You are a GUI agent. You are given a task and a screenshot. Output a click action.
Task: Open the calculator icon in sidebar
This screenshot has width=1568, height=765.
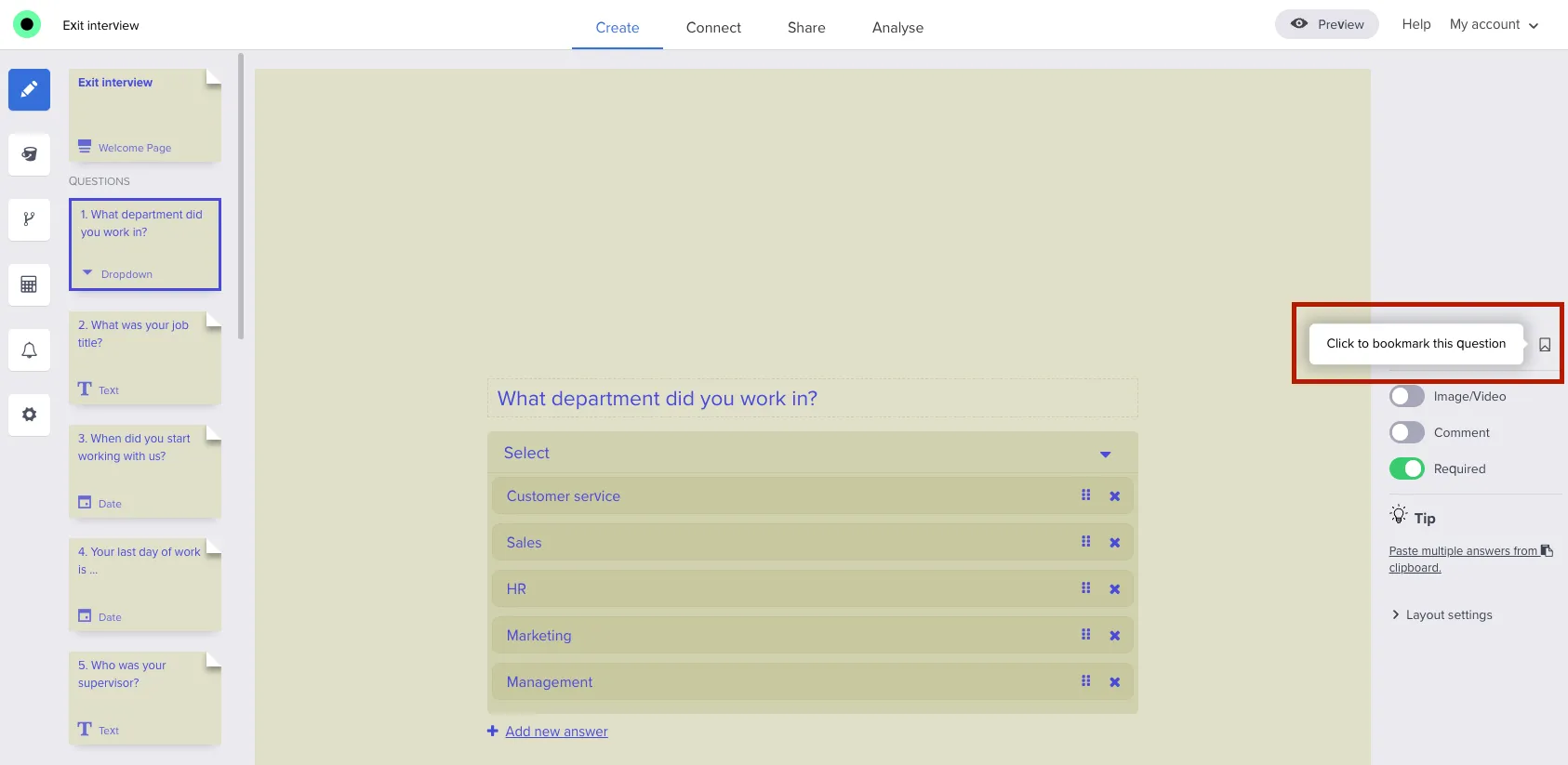(x=29, y=284)
